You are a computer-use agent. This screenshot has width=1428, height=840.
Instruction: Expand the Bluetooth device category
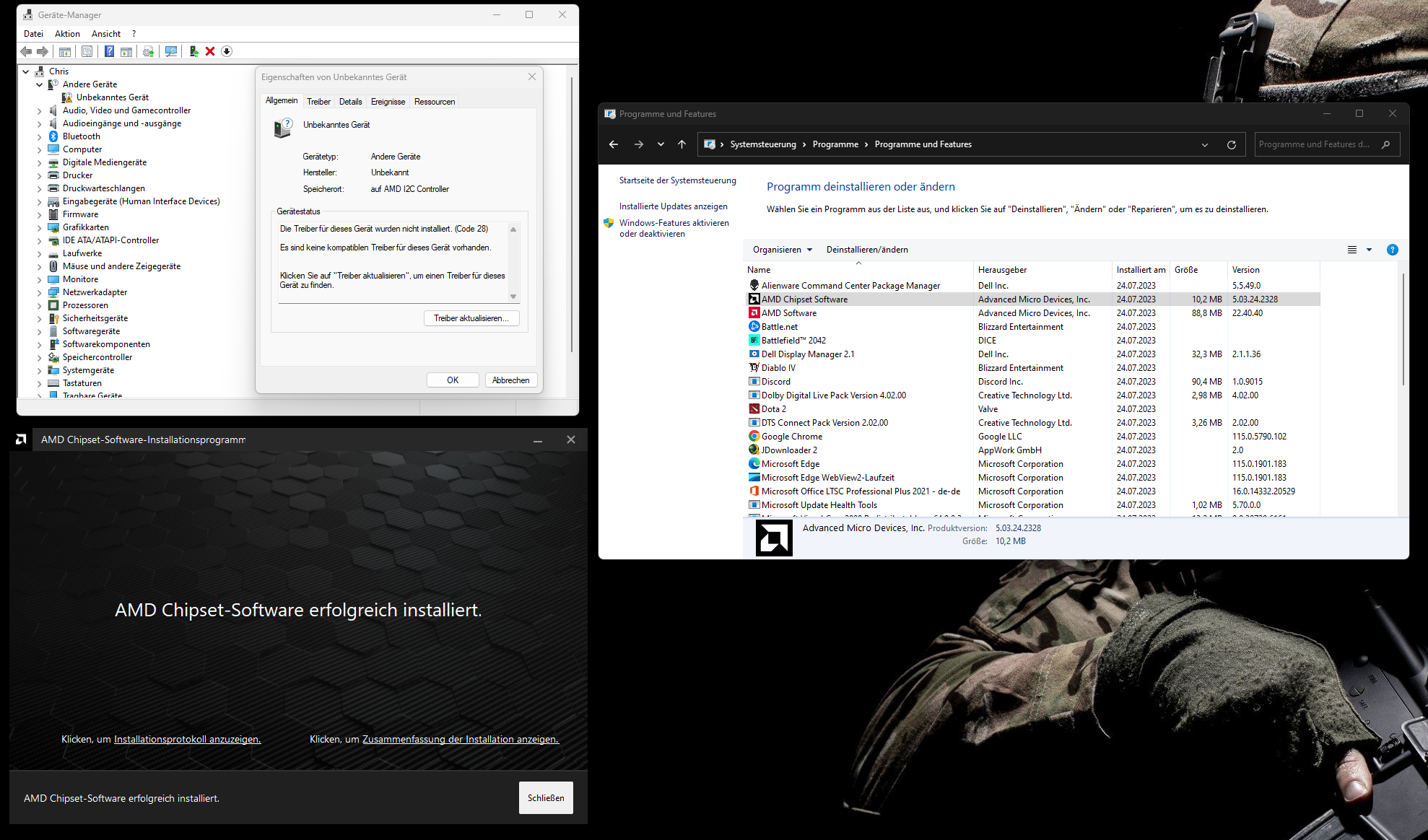pos(40,136)
